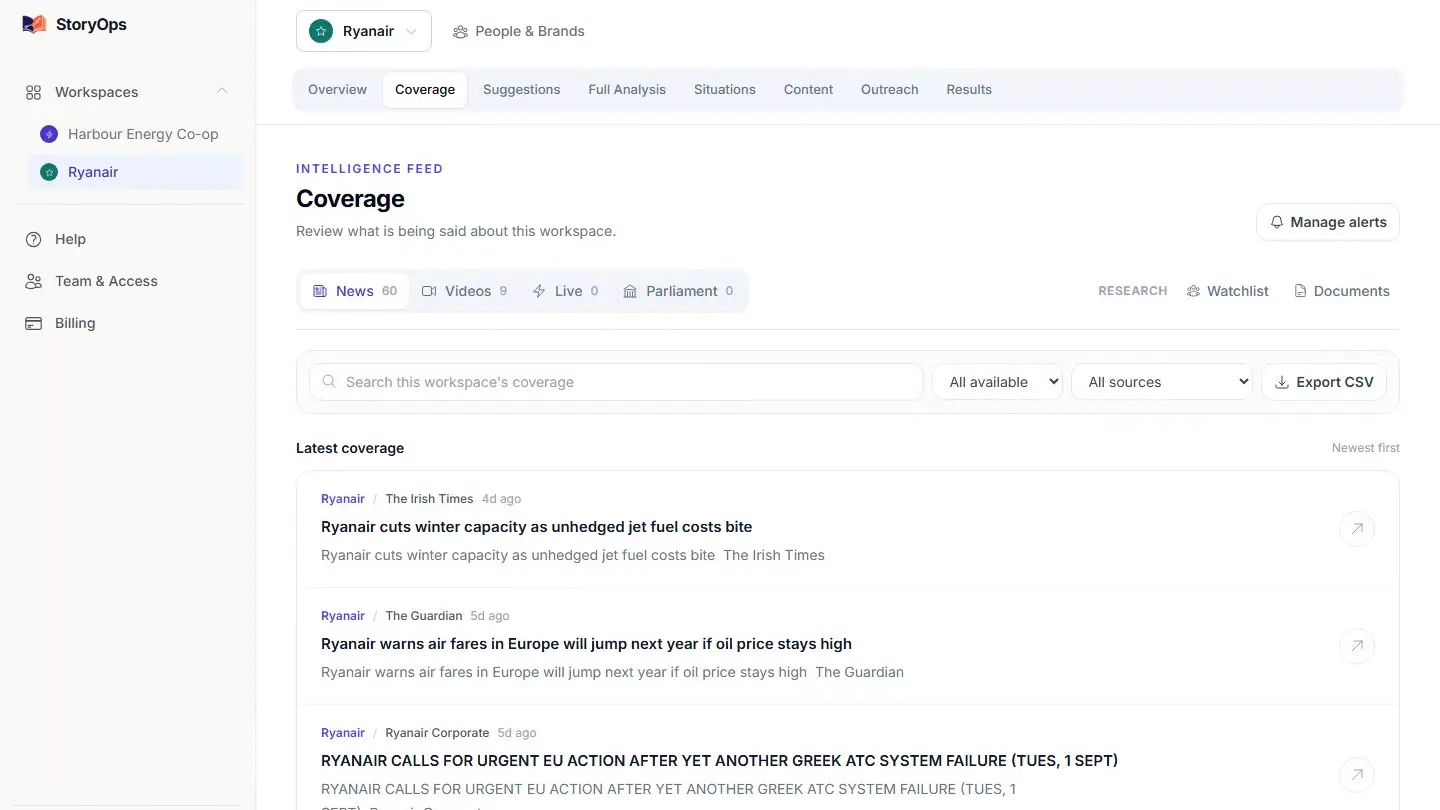Click the Documents file icon
Image resolution: width=1440 pixels, height=810 pixels.
point(1300,291)
